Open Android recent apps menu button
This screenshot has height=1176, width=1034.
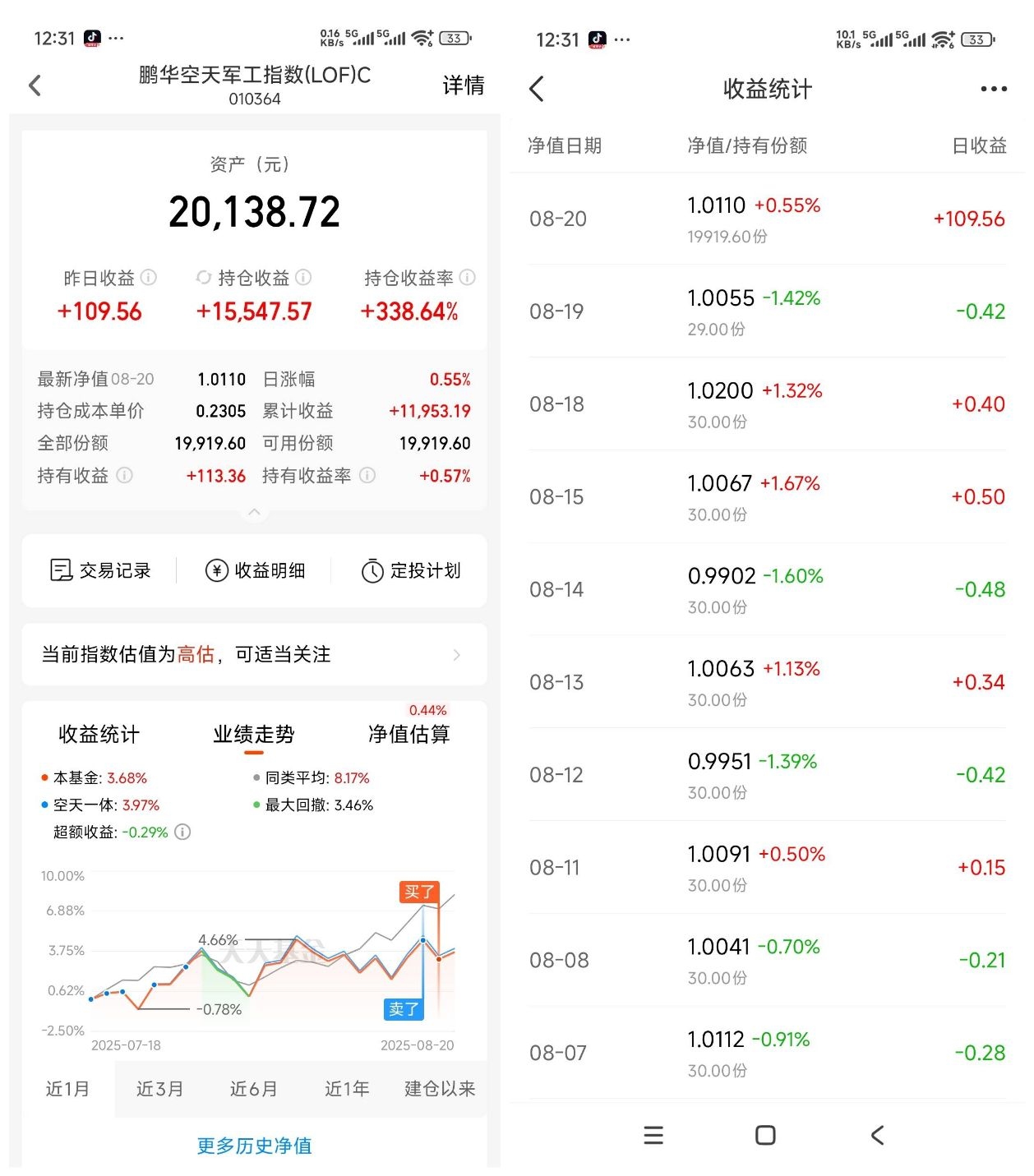[653, 1136]
